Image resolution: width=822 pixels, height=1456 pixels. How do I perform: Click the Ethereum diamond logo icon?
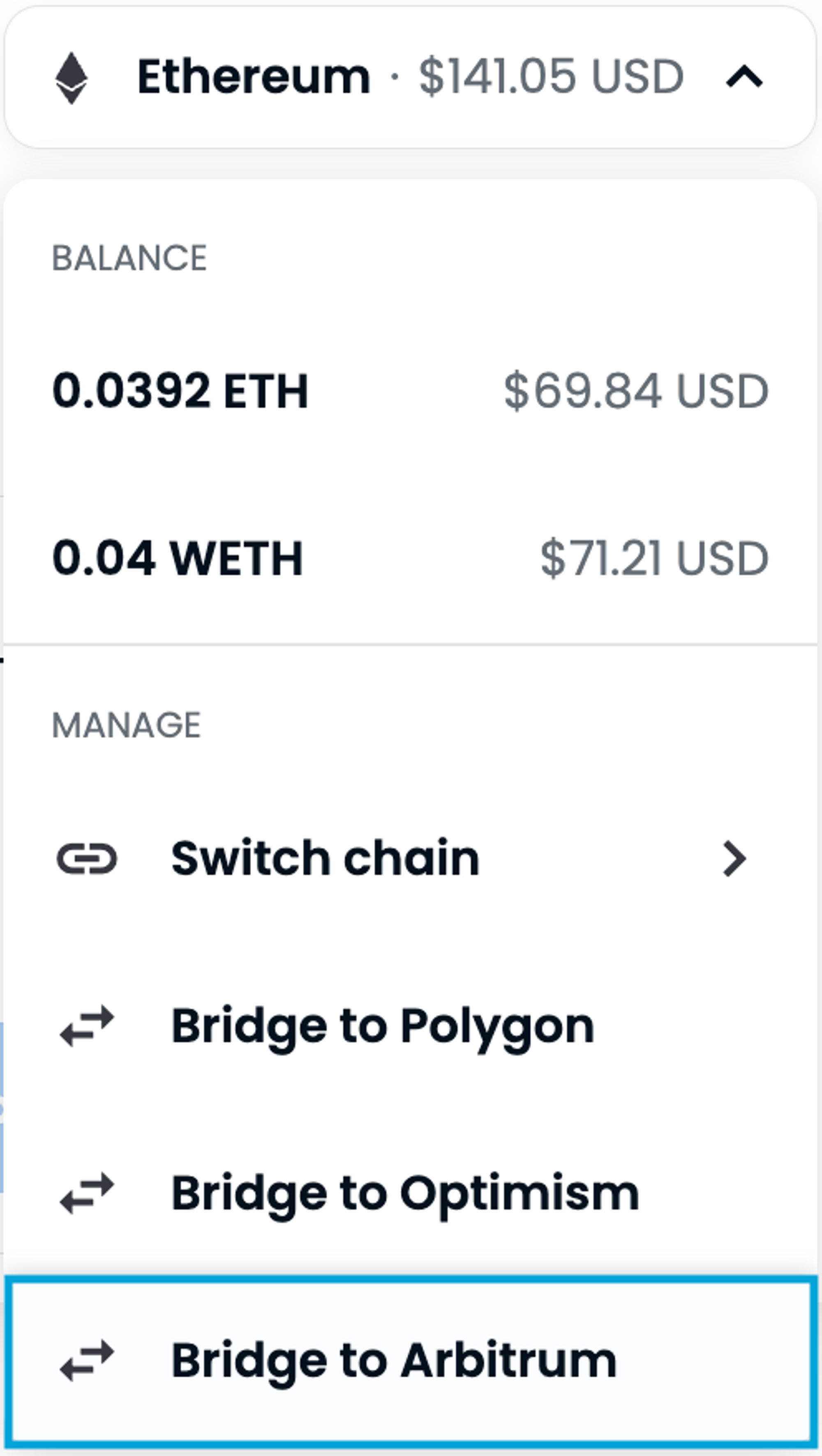click(71, 78)
